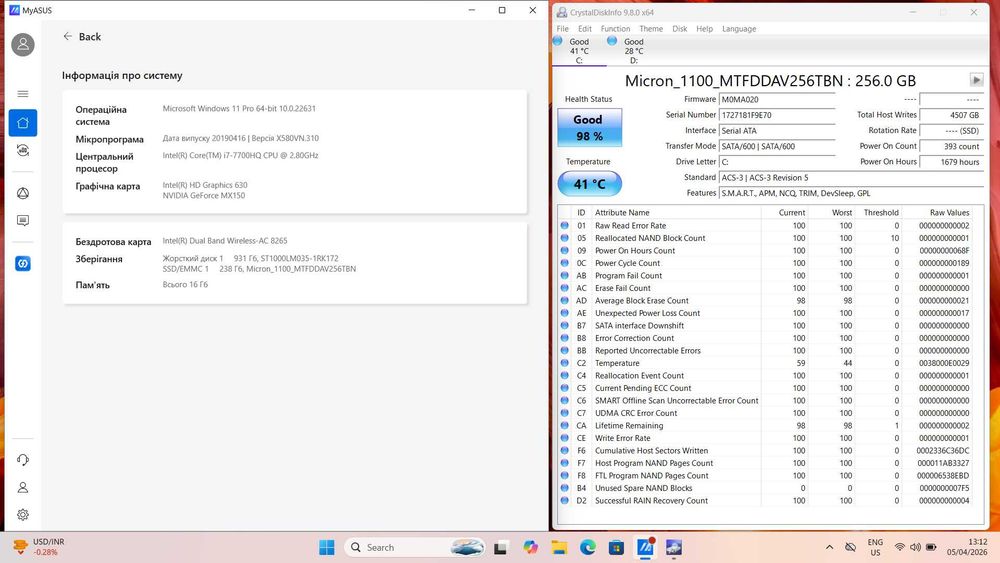Open the MyASUS headset support icon
Viewport: 1000px width, 563px height.
[23, 460]
